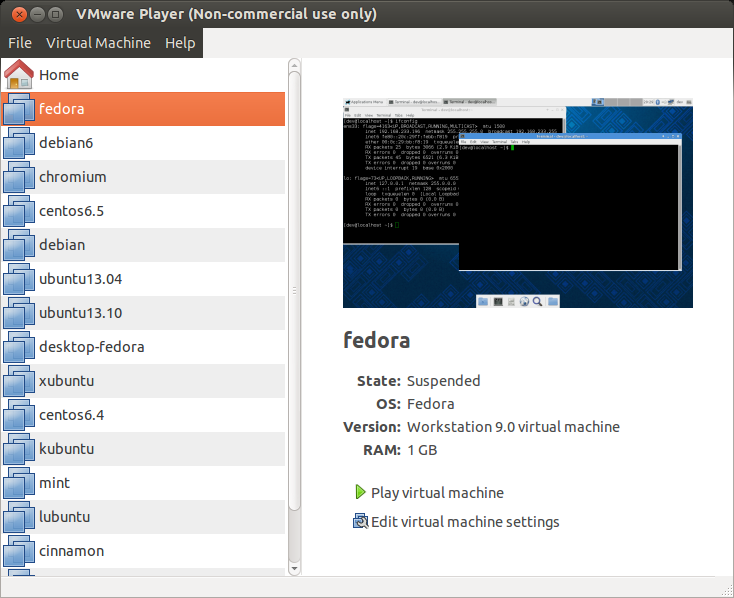The image size is (734, 598).
Task: Select the desktop-fedora list entry text
Action: [x=92, y=347]
